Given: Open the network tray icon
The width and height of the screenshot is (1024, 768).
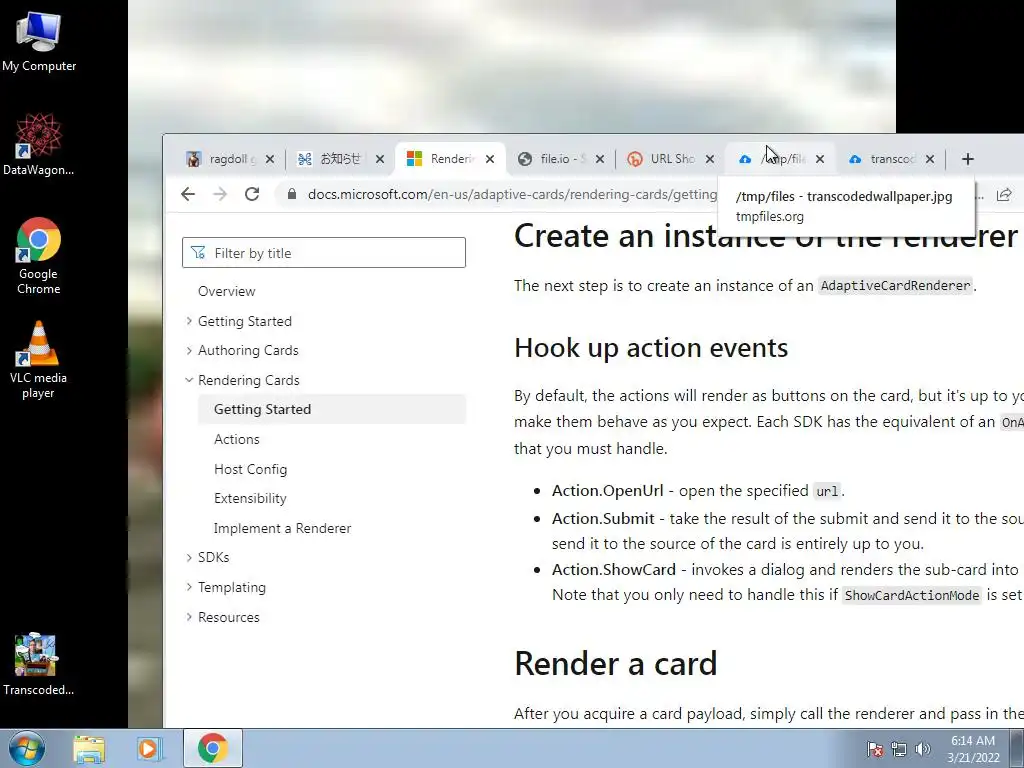Looking at the screenshot, I should (899, 749).
